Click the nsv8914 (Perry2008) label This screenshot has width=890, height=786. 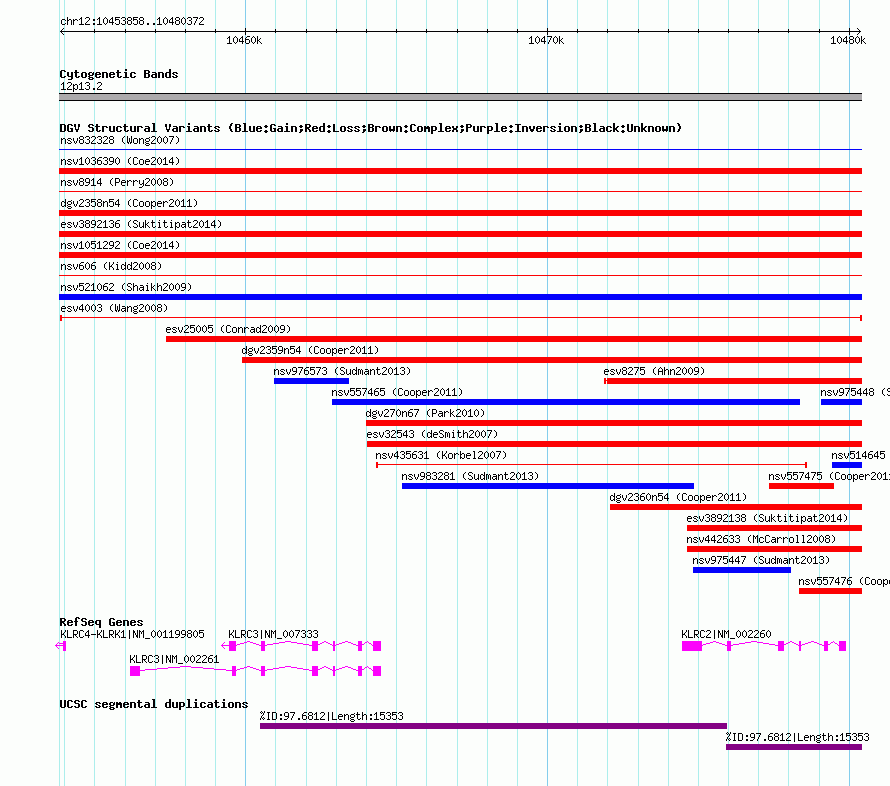117,182
